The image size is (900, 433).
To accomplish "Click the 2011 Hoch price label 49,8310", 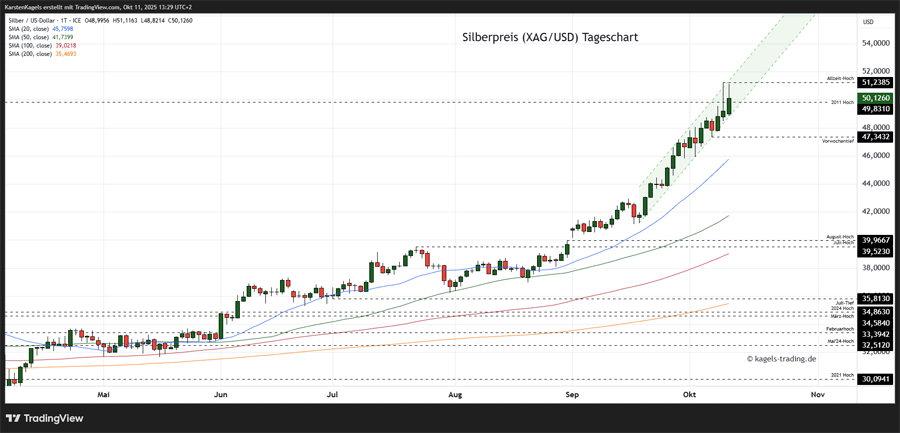I will click(x=876, y=109).
